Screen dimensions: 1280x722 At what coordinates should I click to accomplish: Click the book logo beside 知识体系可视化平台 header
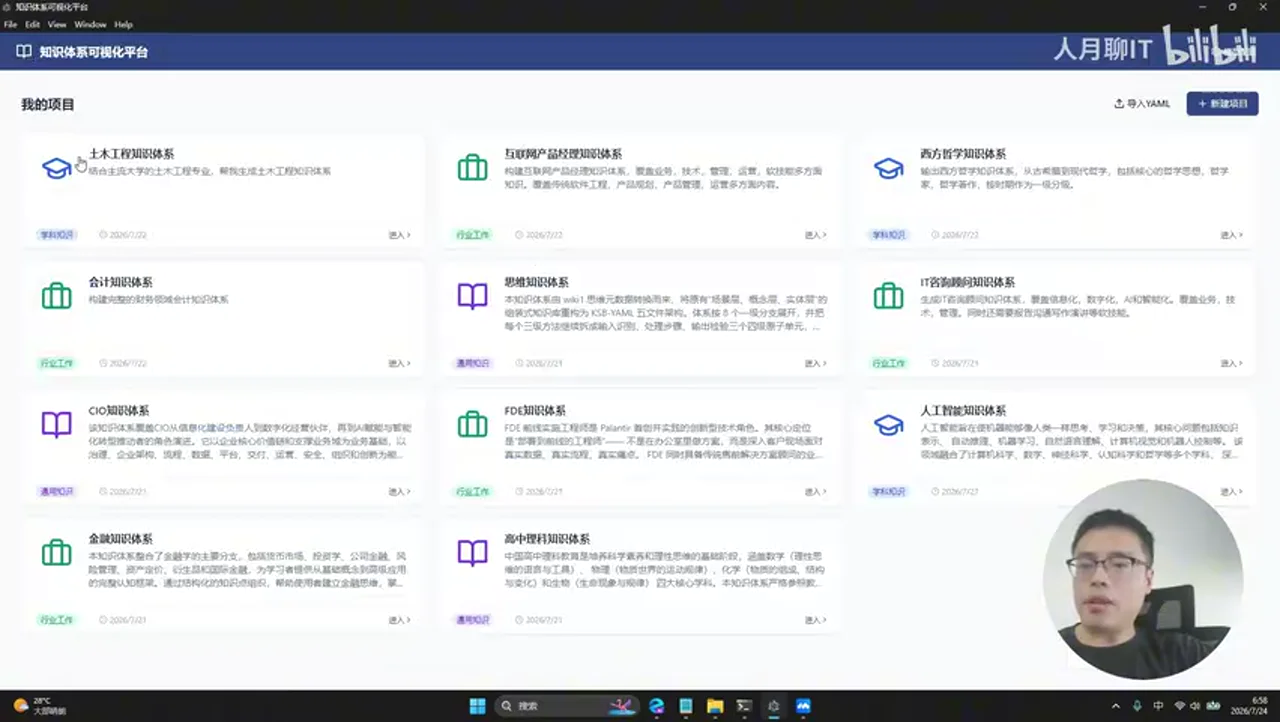pos(24,51)
